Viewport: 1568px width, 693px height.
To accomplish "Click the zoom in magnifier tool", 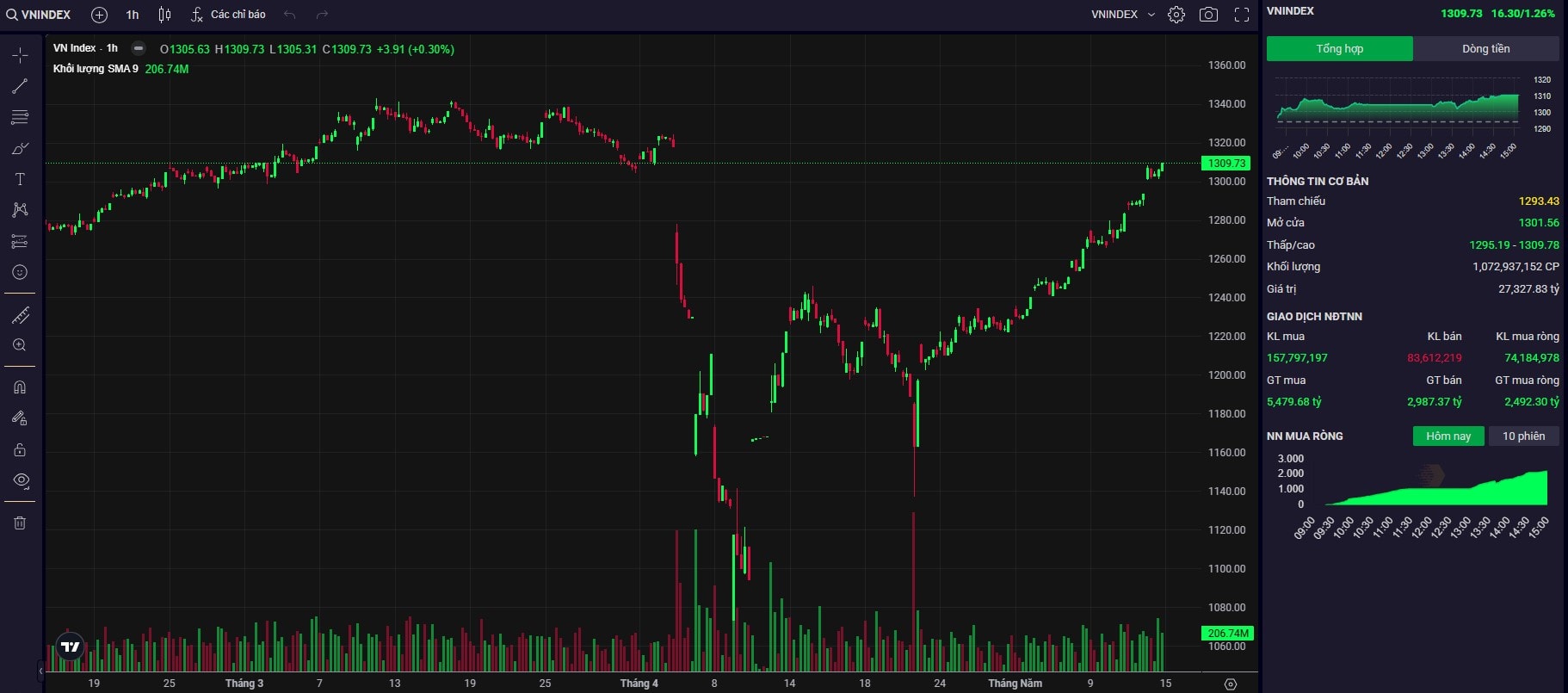I will tap(20, 345).
